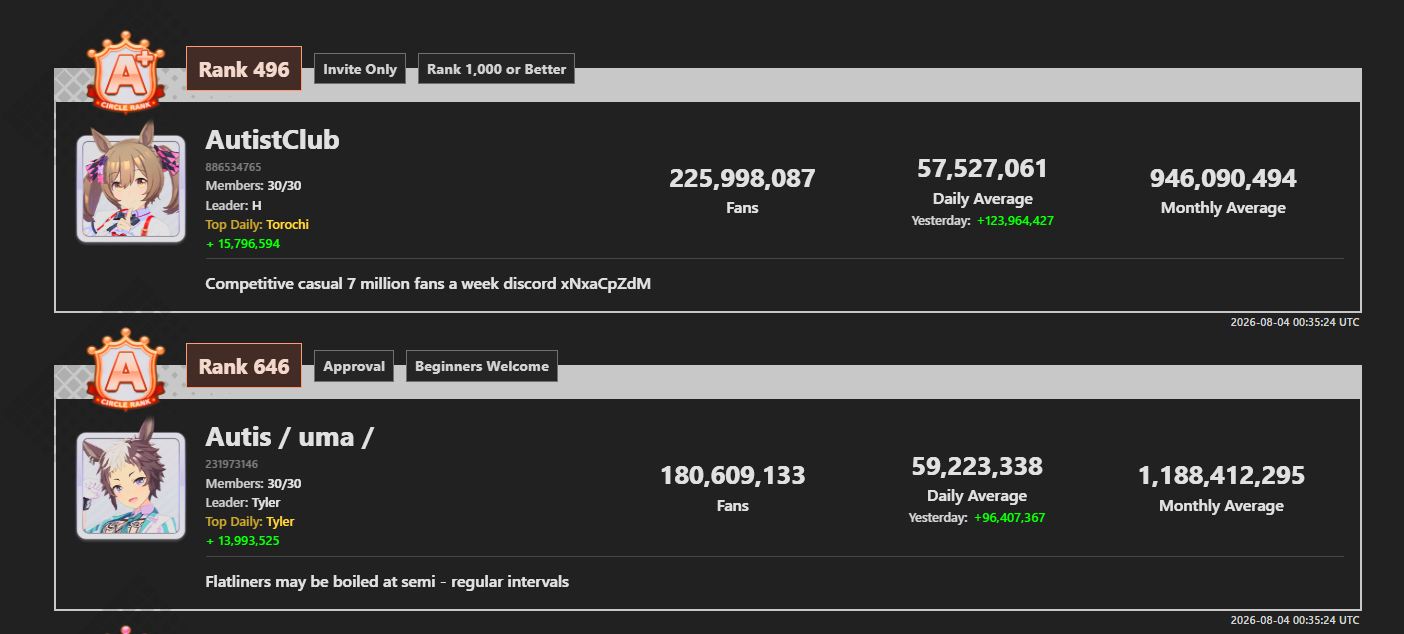Click the + 15,796,594 gain value
This screenshot has width=1404, height=634.
[243, 243]
